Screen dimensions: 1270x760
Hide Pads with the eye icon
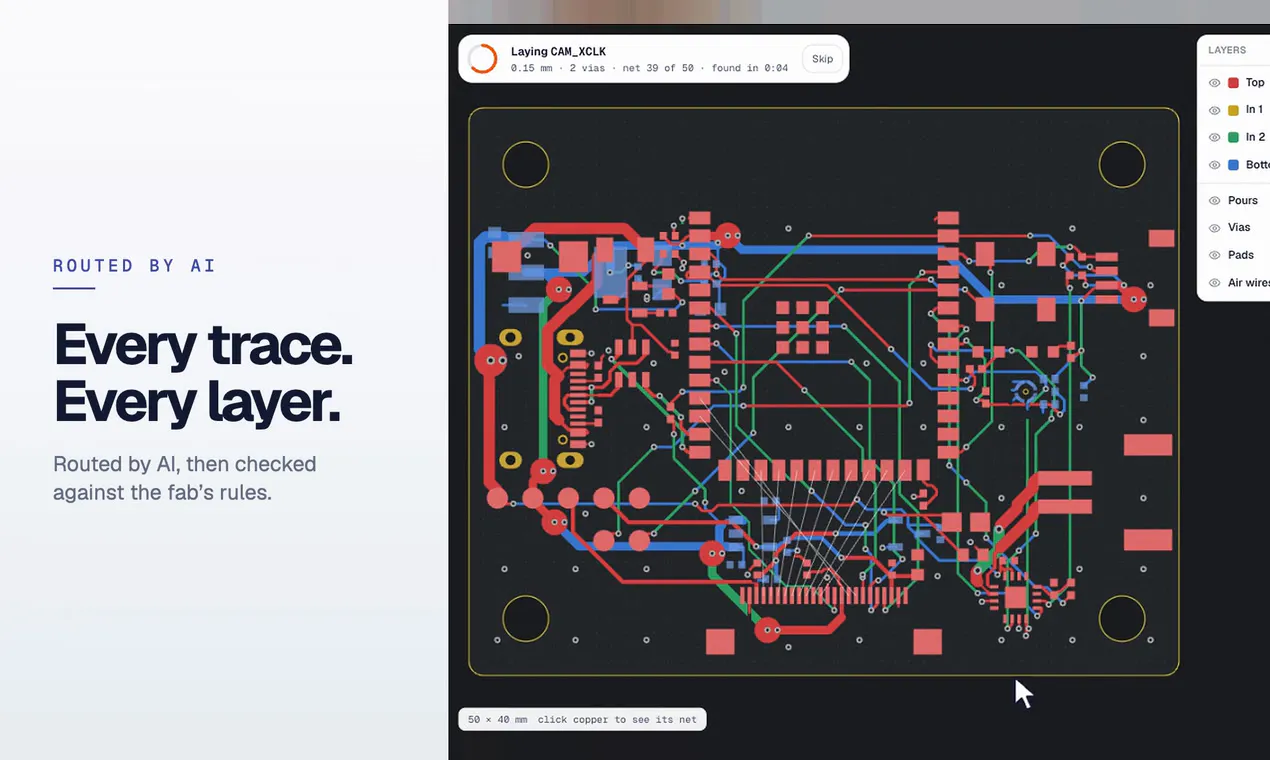click(1214, 255)
